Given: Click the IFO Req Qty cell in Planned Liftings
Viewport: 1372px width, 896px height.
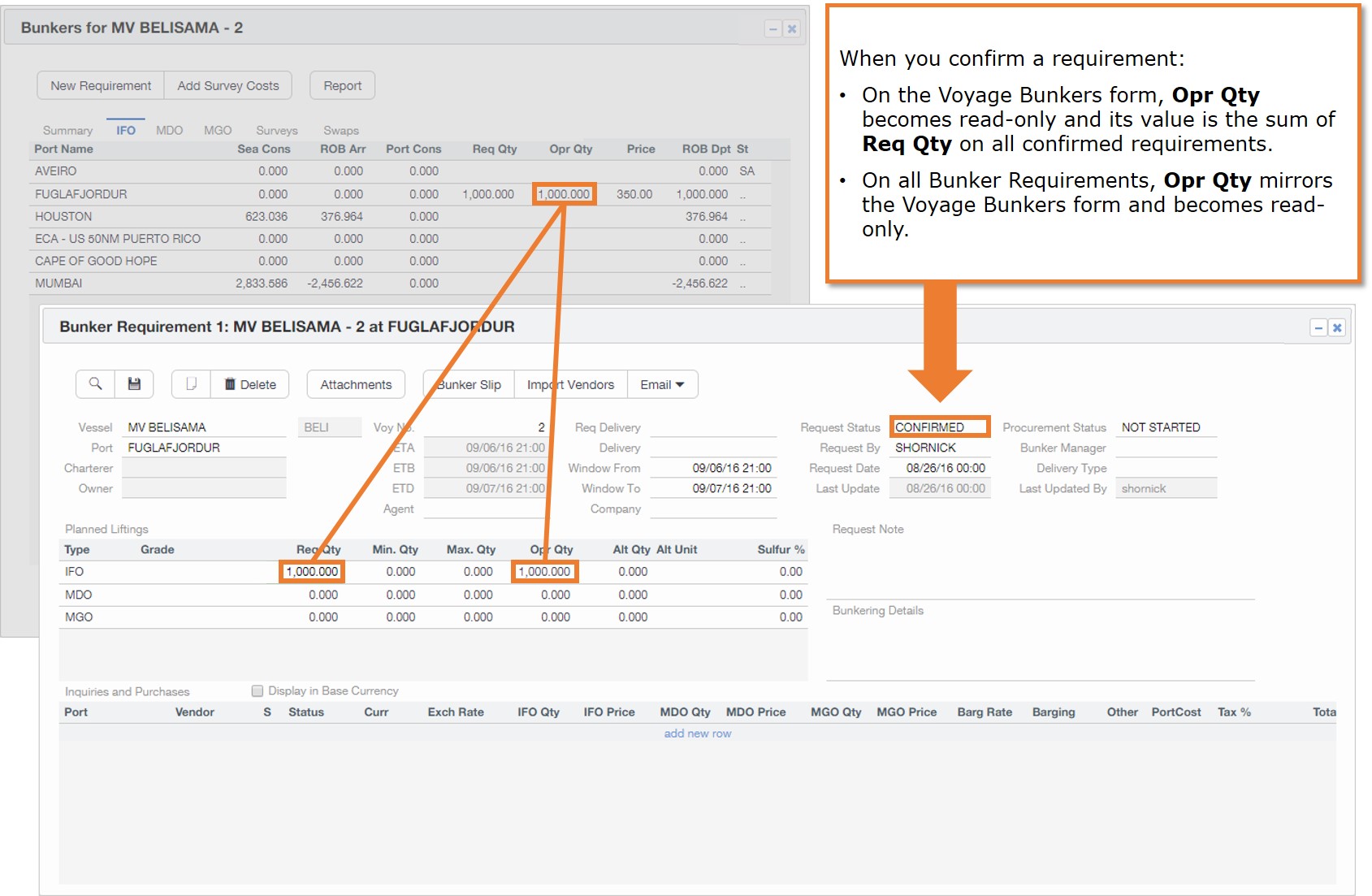Looking at the screenshot, I should pyautogui.click(x=312, y=572).
